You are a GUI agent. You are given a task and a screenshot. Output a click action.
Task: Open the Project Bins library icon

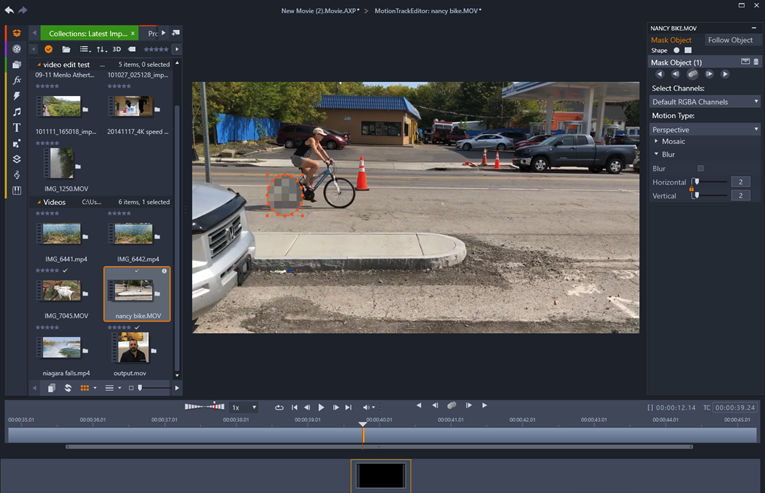[x=17, y=64]
